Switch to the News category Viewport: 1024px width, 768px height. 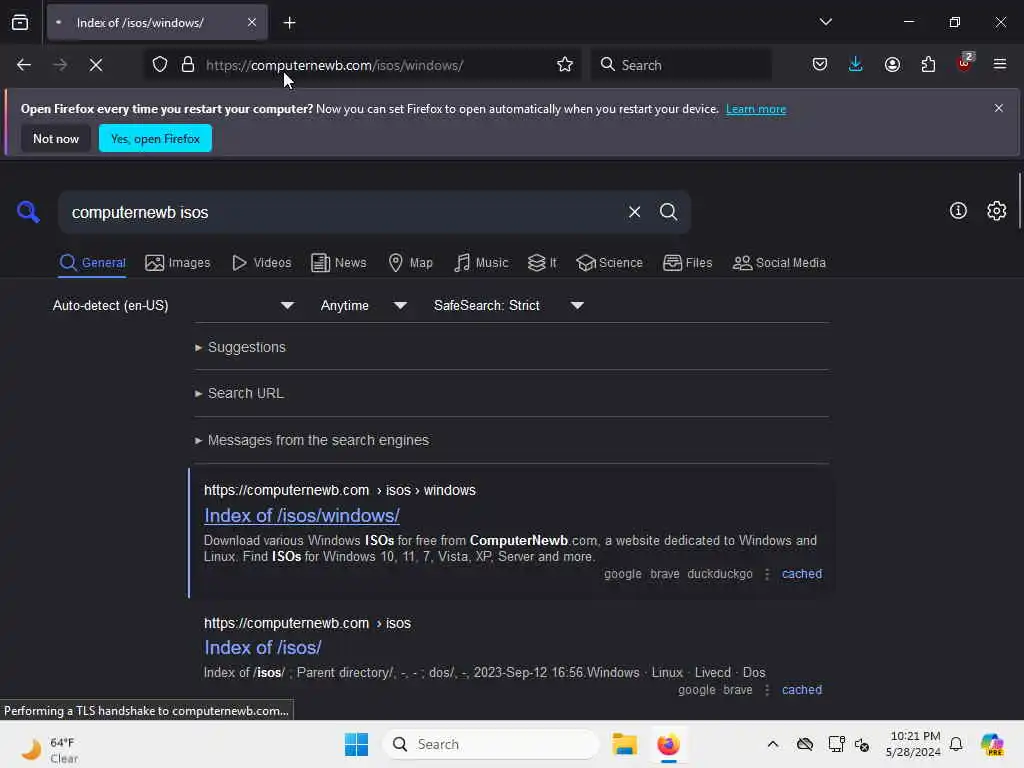pos(339,263)
